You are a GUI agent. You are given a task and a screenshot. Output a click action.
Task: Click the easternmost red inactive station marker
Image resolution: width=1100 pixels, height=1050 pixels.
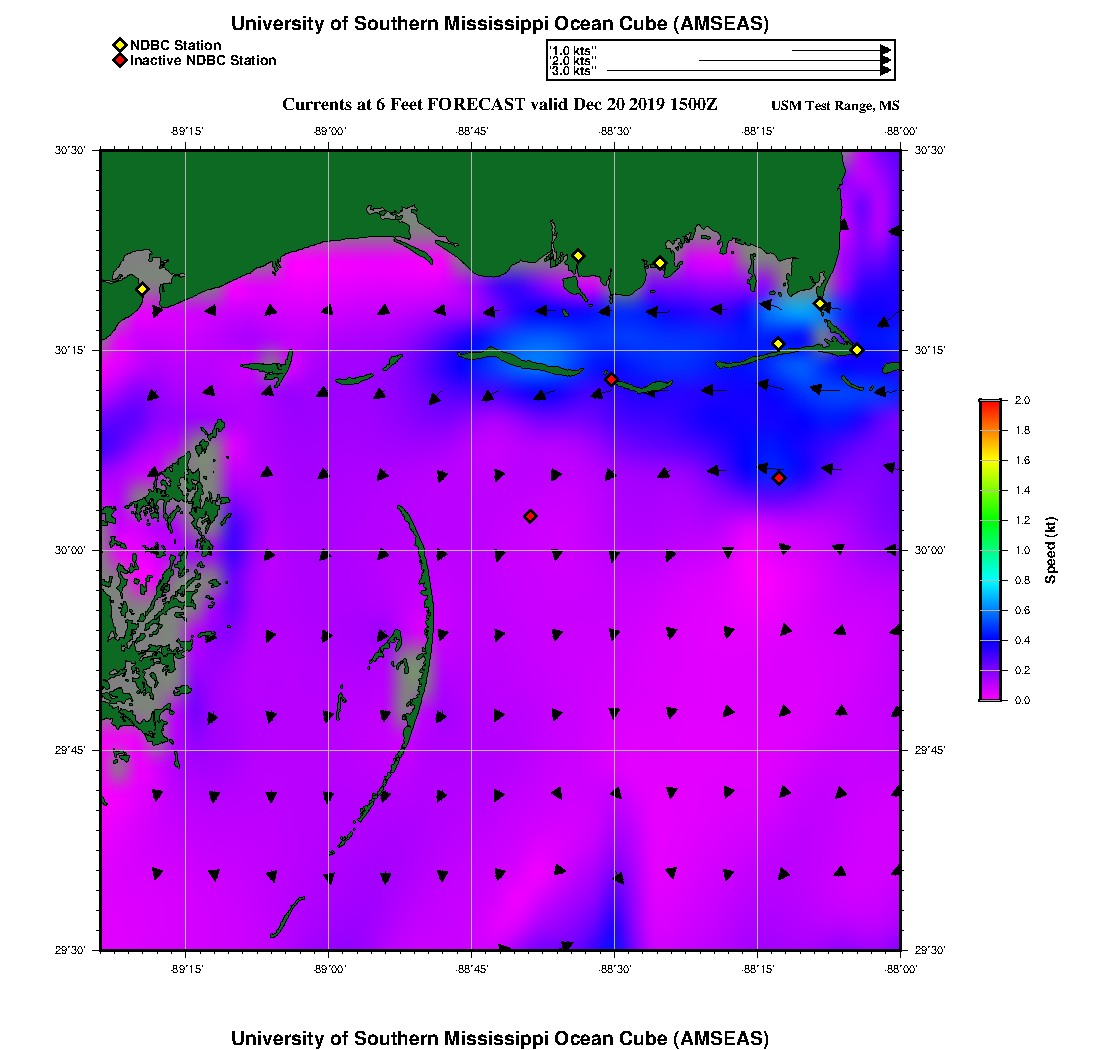pos(779,478)
